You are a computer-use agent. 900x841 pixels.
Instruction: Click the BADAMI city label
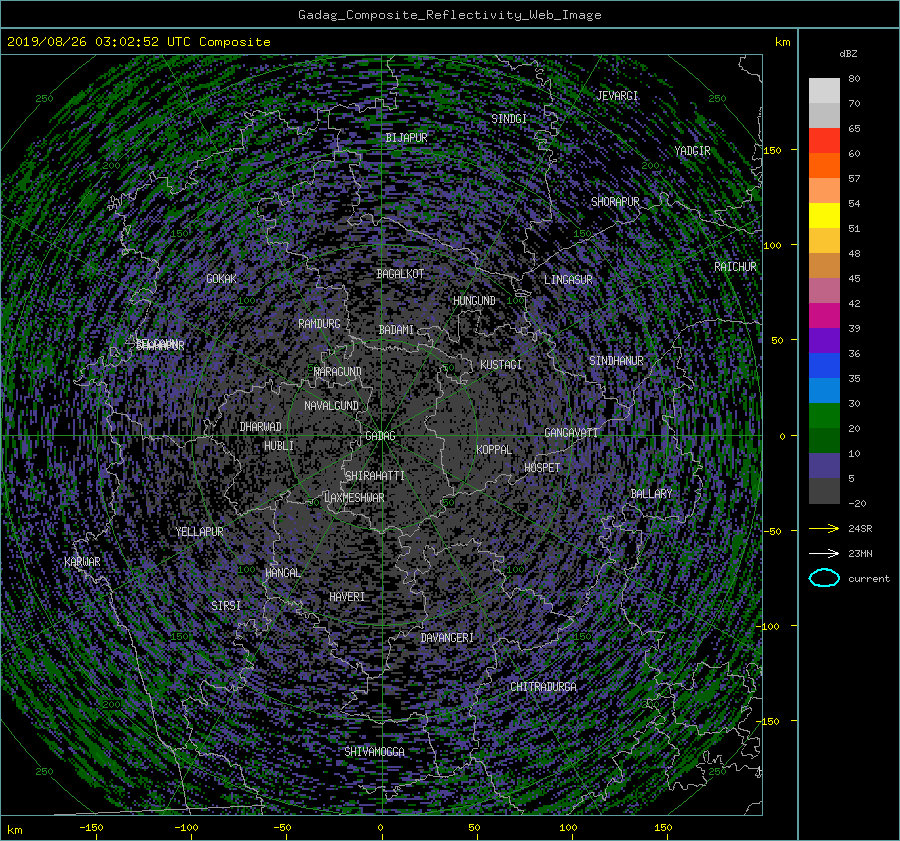click(x=396, y=330)
